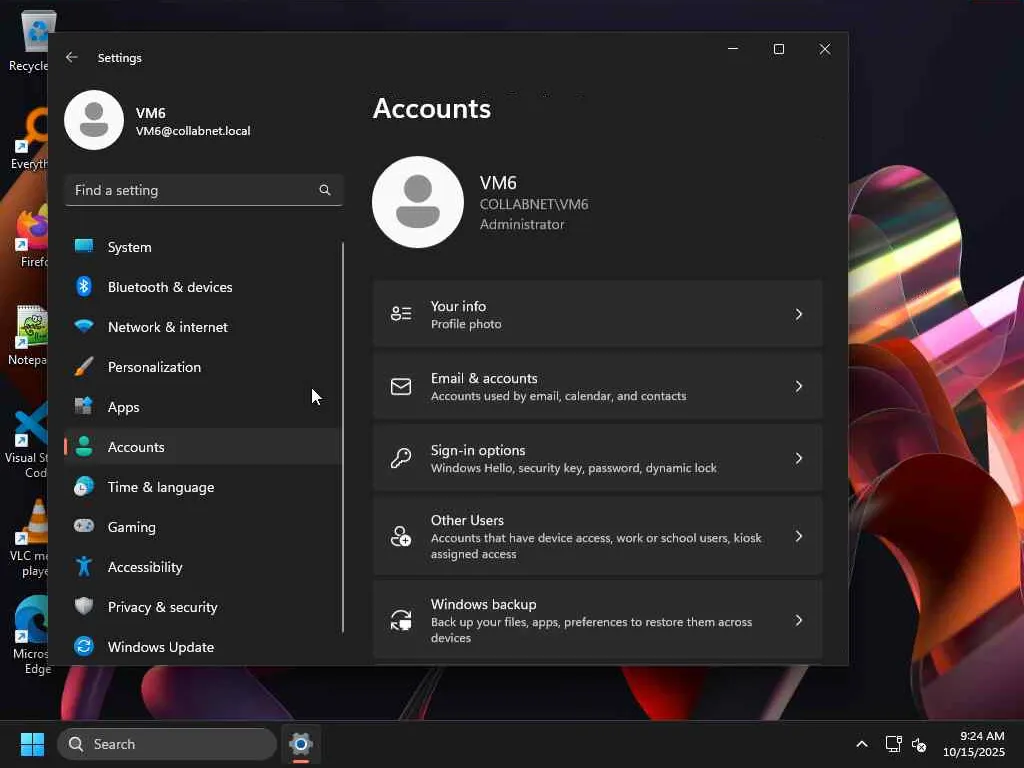Click the key icon for Sign-in options
The width and height of the screenshot is (1024, 768).
401,458
